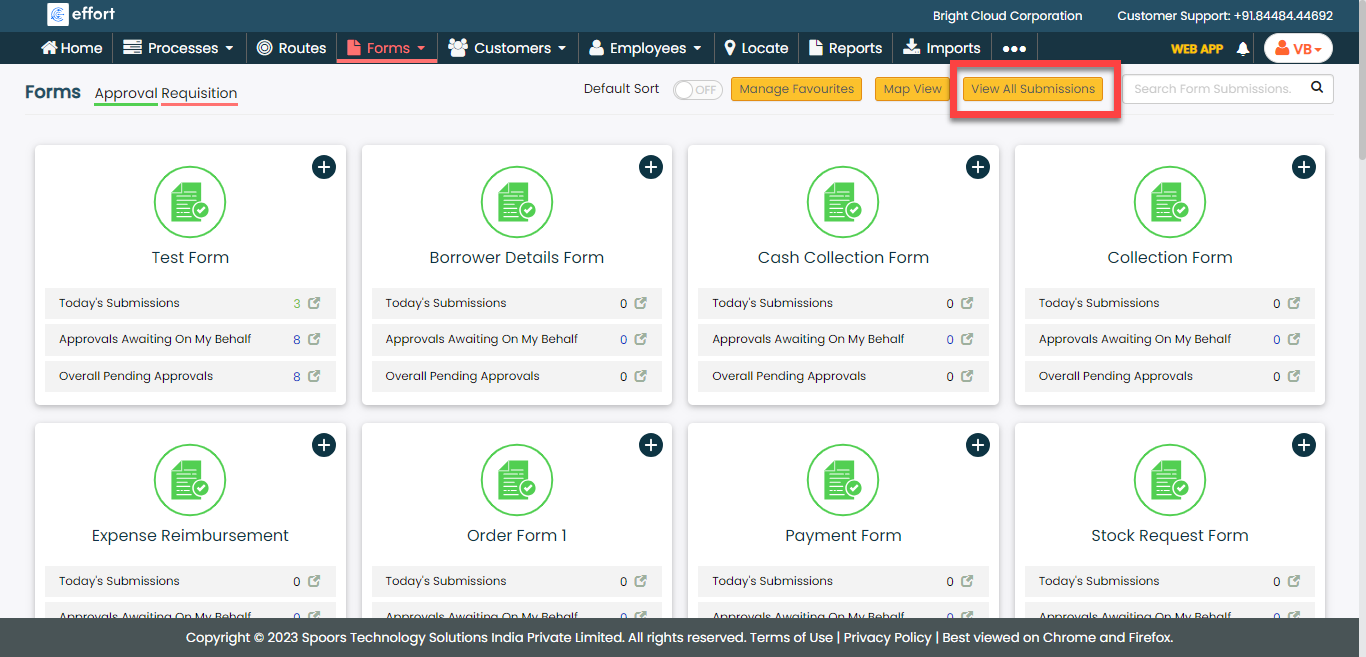This screenshot has height=657, width=1366.
Task: Expand the three-dots more menu
Action: coord(1014,48)
